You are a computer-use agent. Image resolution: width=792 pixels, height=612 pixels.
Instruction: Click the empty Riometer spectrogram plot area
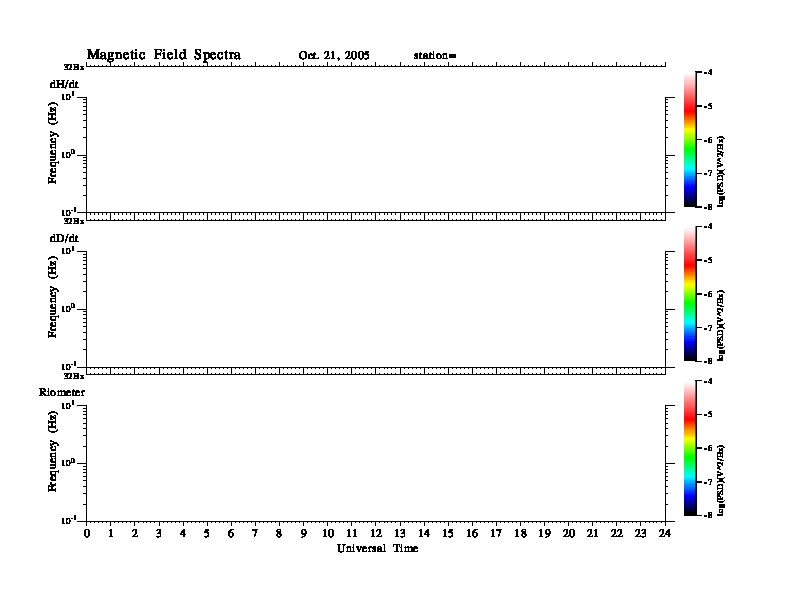click(x=376, y=463)
